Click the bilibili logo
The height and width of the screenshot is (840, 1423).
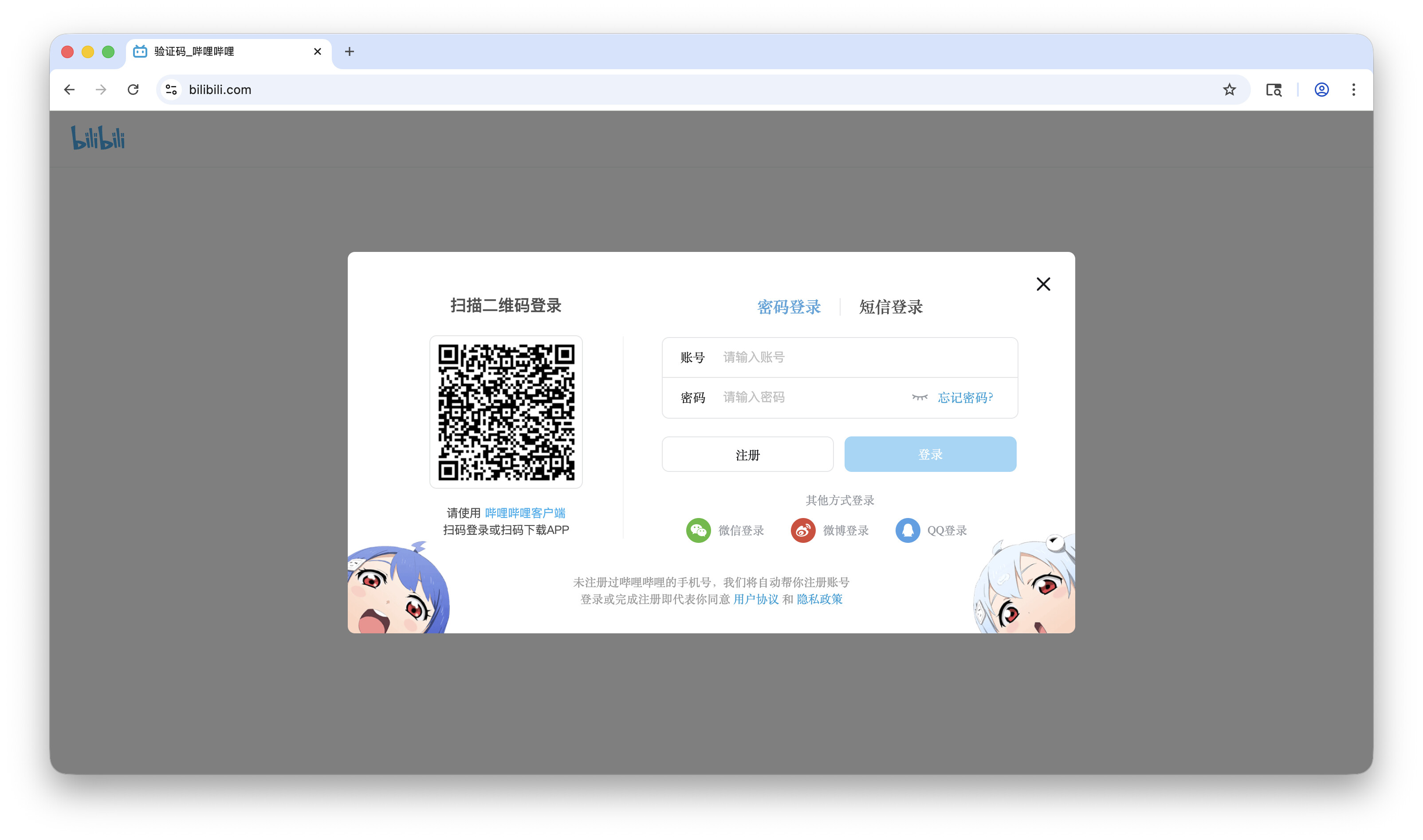coord(98,138)
